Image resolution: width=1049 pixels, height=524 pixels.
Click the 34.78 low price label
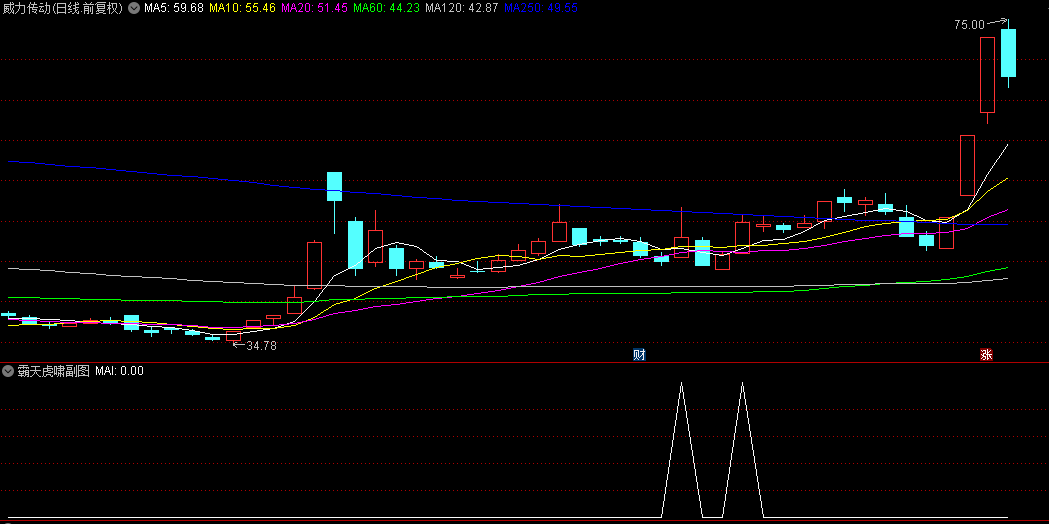pos(262,346)
